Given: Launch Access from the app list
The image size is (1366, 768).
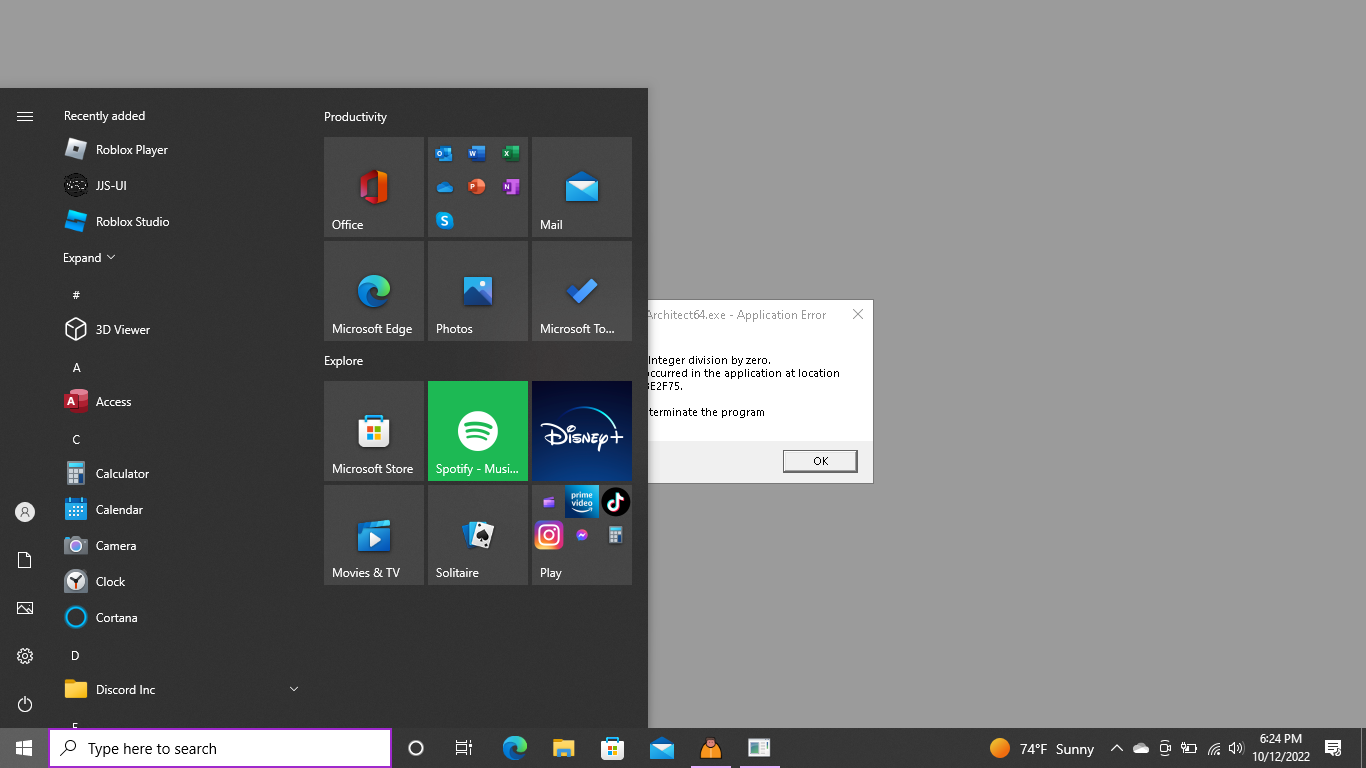Looking at the screenshot, I should coord(180,402).
